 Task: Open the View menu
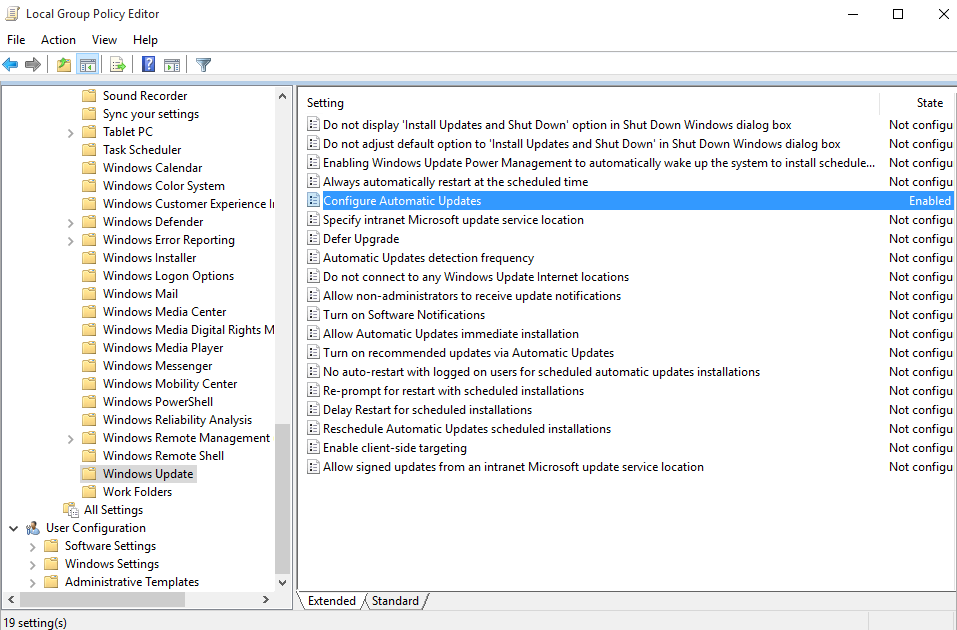(x=104, y=40)
